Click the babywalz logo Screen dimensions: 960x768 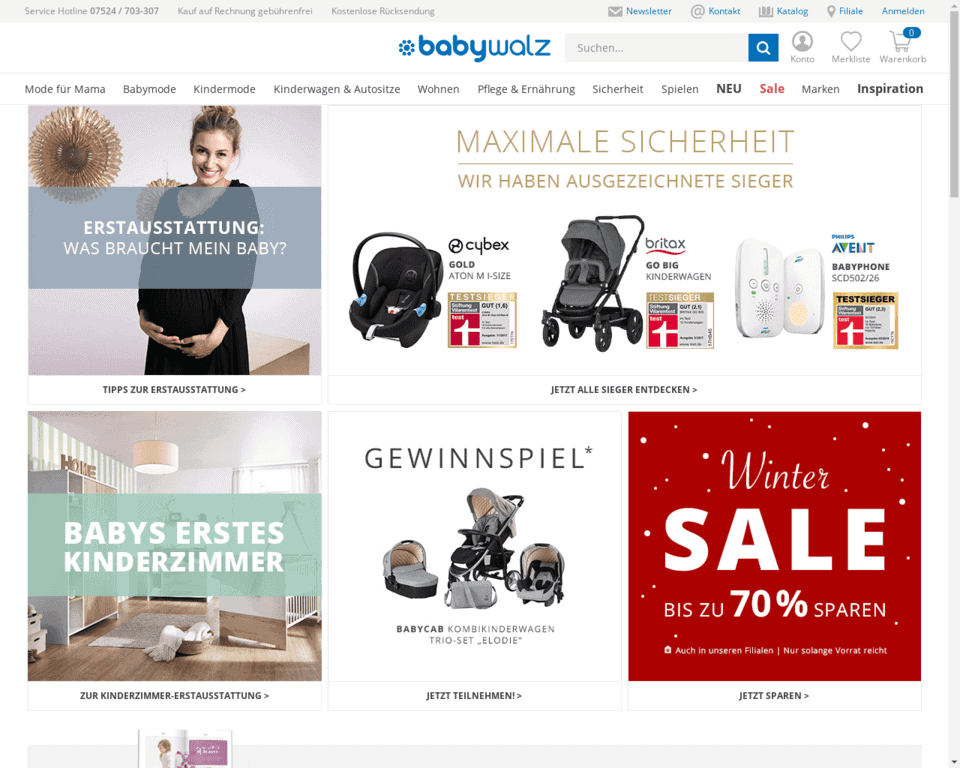pyautogui.click(x=474, y=47)
